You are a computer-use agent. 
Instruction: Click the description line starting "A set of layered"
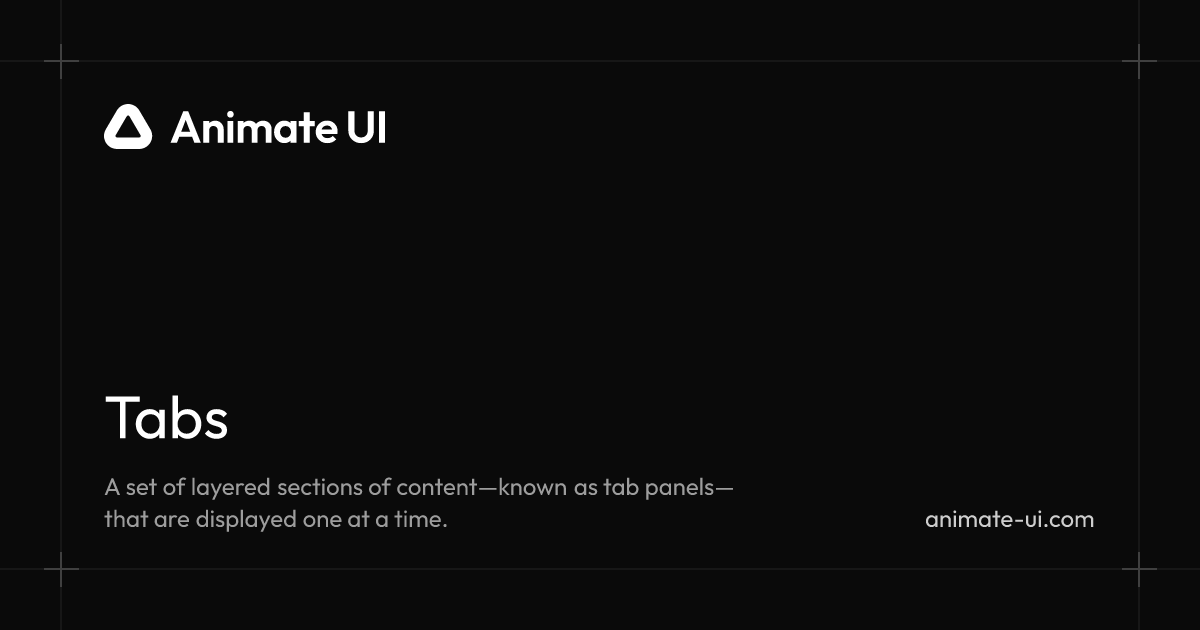pyautogui.click(x=418, y=488)
